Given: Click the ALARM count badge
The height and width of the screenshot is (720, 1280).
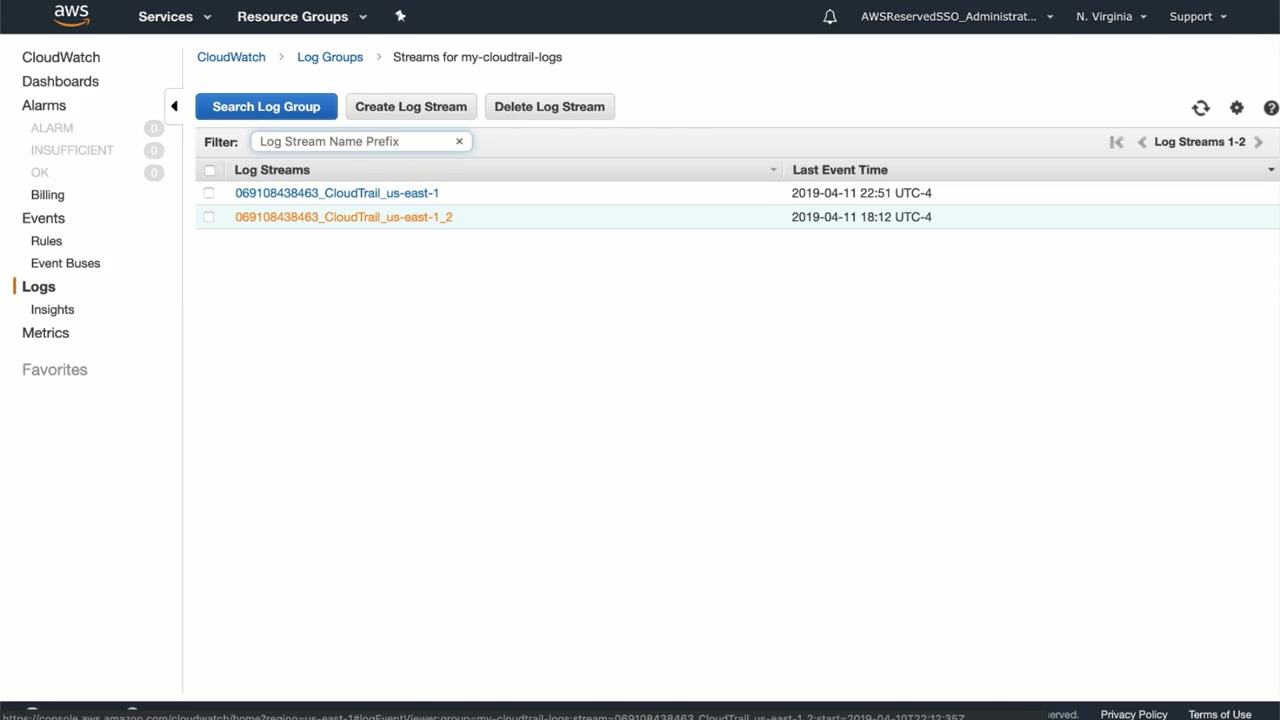Looking at the screenshot, I should (153, 128).
